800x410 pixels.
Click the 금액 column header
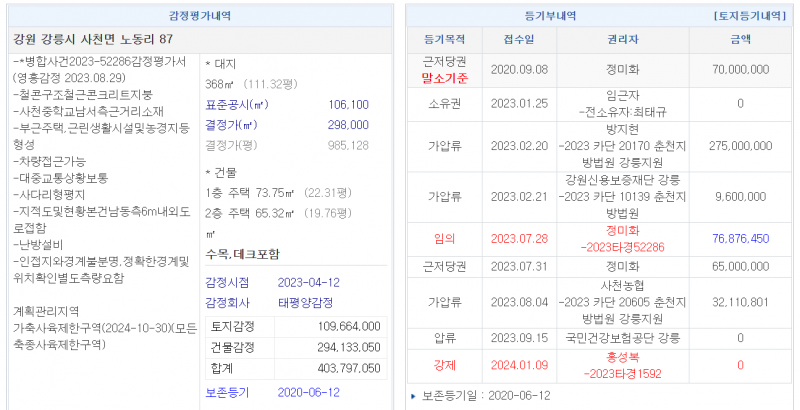point(740,40)
